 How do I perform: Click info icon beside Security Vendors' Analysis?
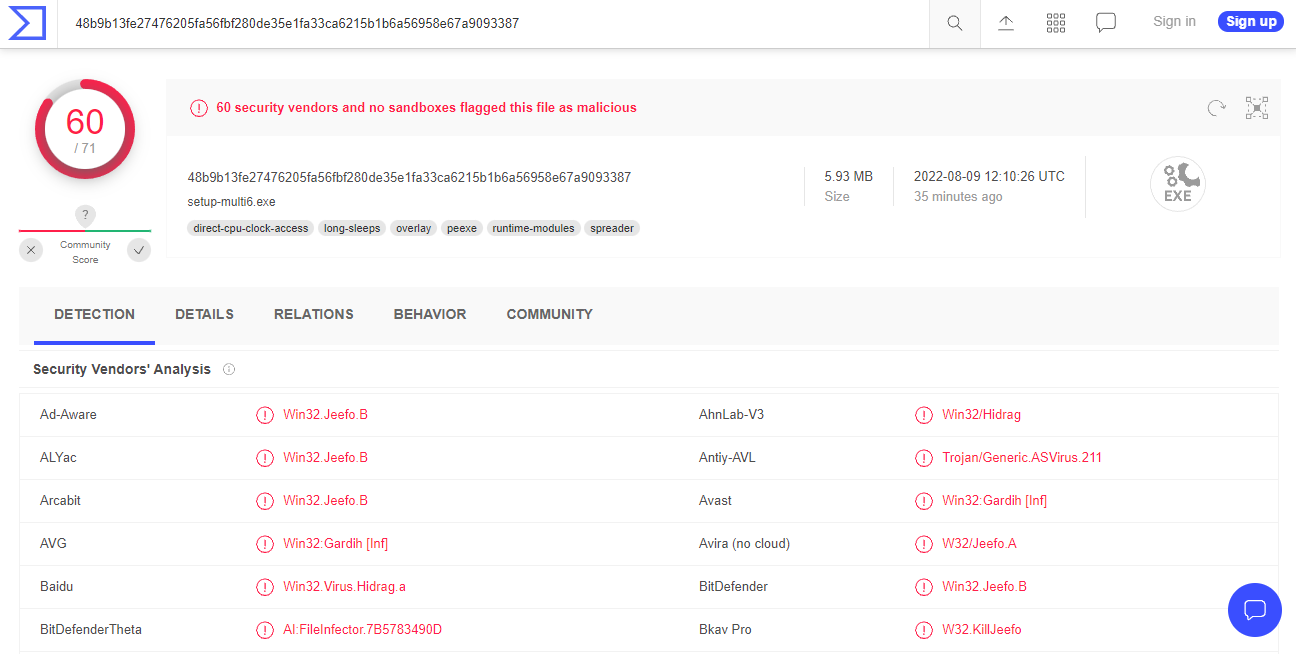point(229,369)
